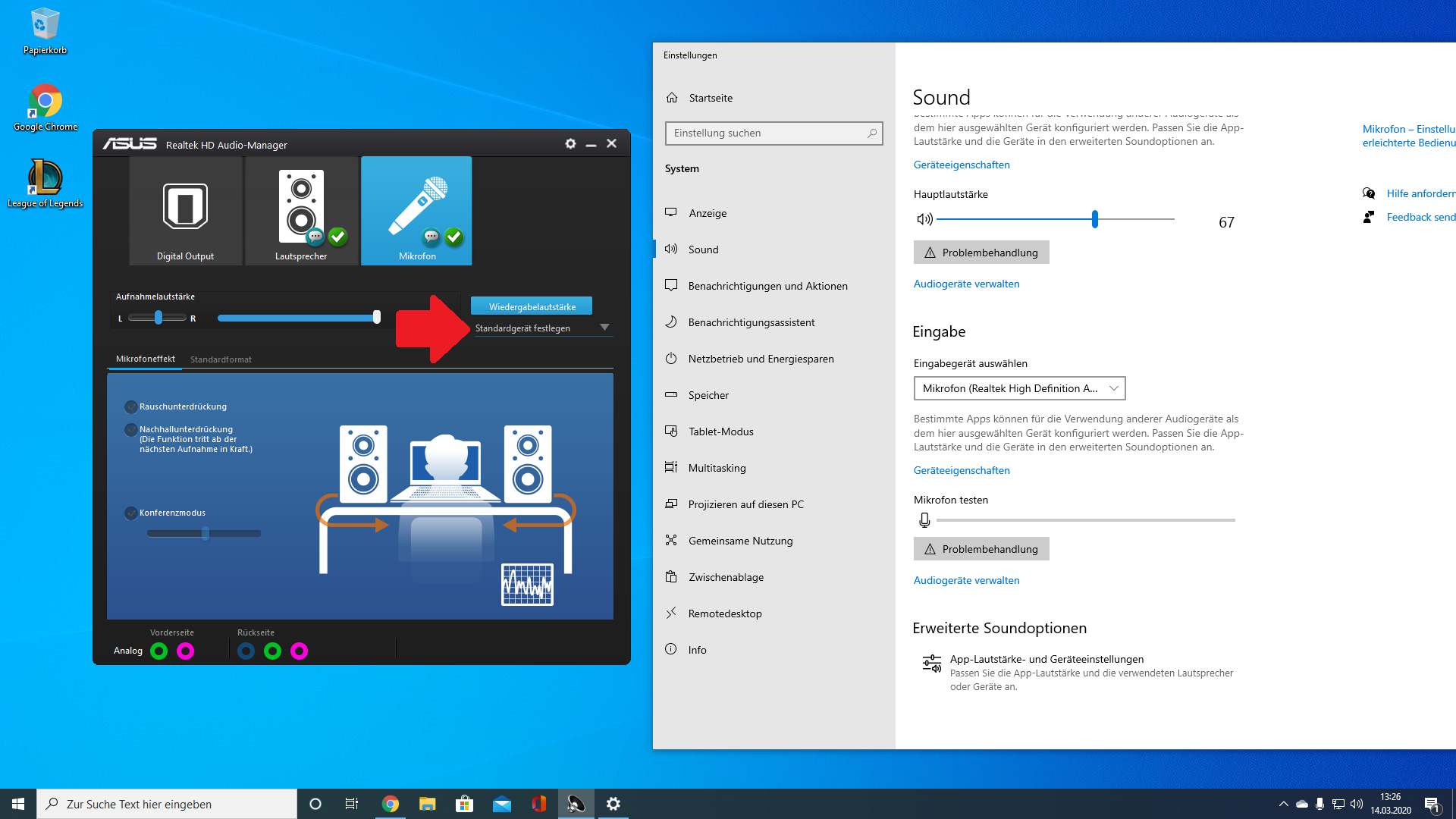
Task: Select the Digital Output device tile
Action: pos(185,211)
